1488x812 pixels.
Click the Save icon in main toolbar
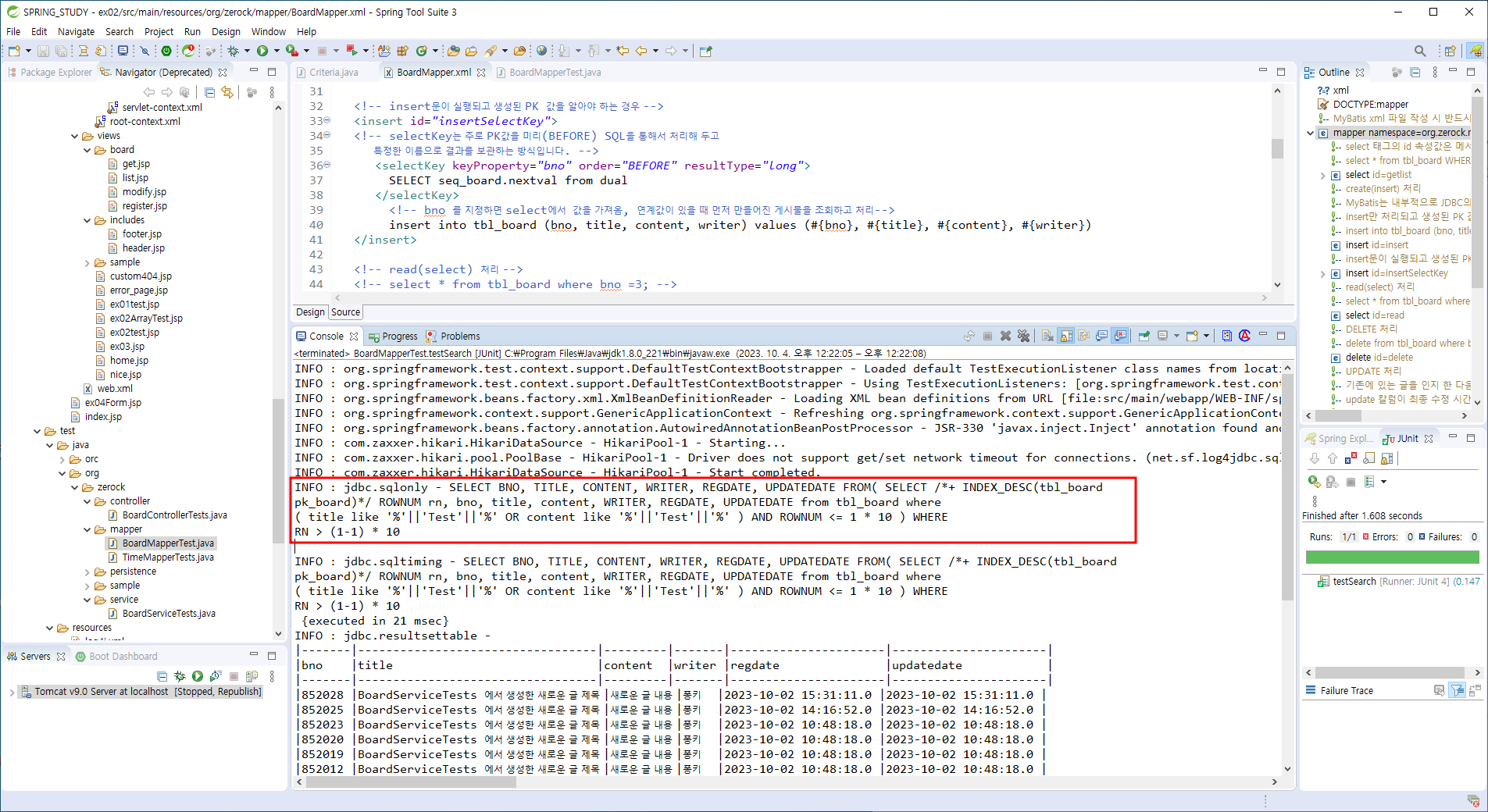(43, 51)
